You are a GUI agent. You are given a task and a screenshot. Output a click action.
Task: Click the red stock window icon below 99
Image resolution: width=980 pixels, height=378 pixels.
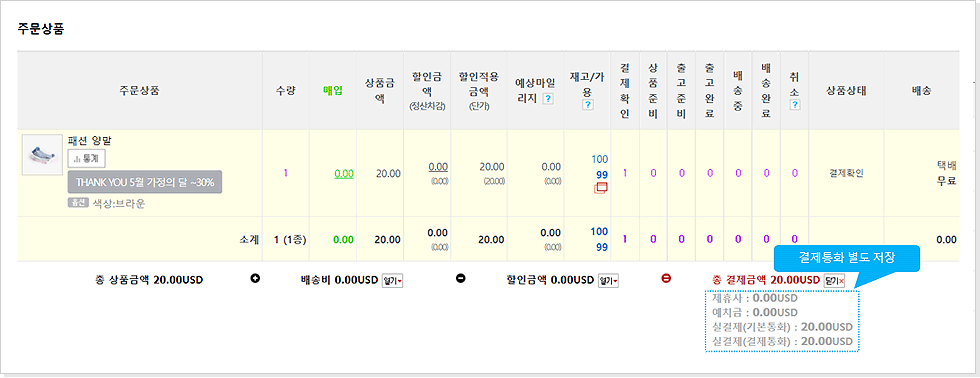point(601,188)
